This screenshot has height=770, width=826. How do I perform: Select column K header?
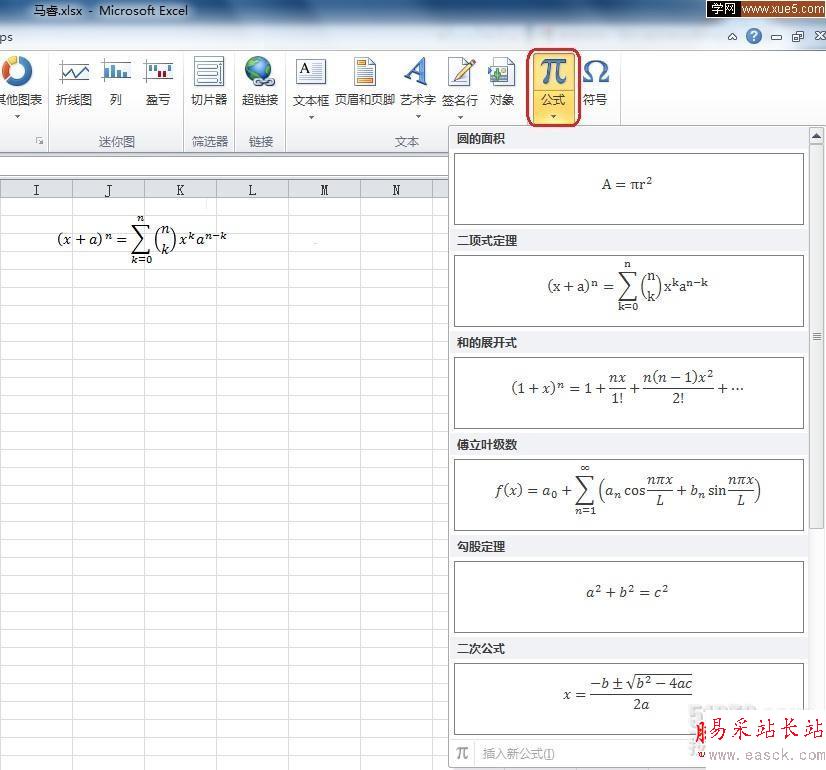(x=180, y=190)
